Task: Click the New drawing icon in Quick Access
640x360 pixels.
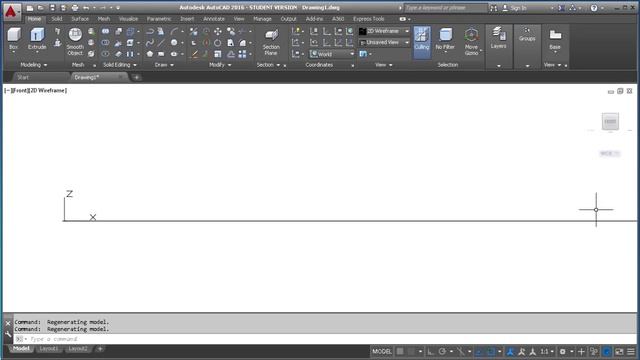Action: (30, 8)
